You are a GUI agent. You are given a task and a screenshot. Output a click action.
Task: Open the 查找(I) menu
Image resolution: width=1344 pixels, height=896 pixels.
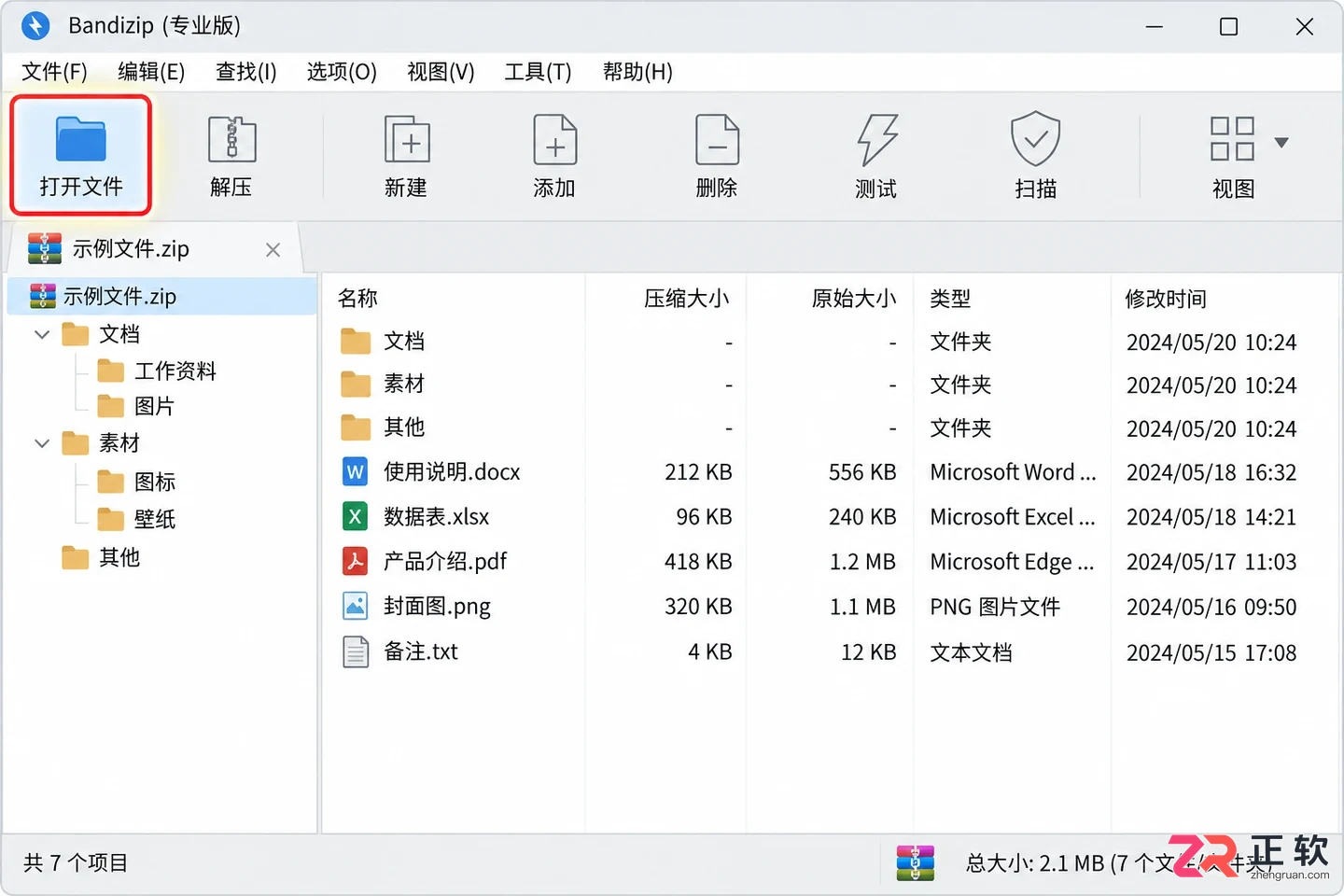click(246, 72)
